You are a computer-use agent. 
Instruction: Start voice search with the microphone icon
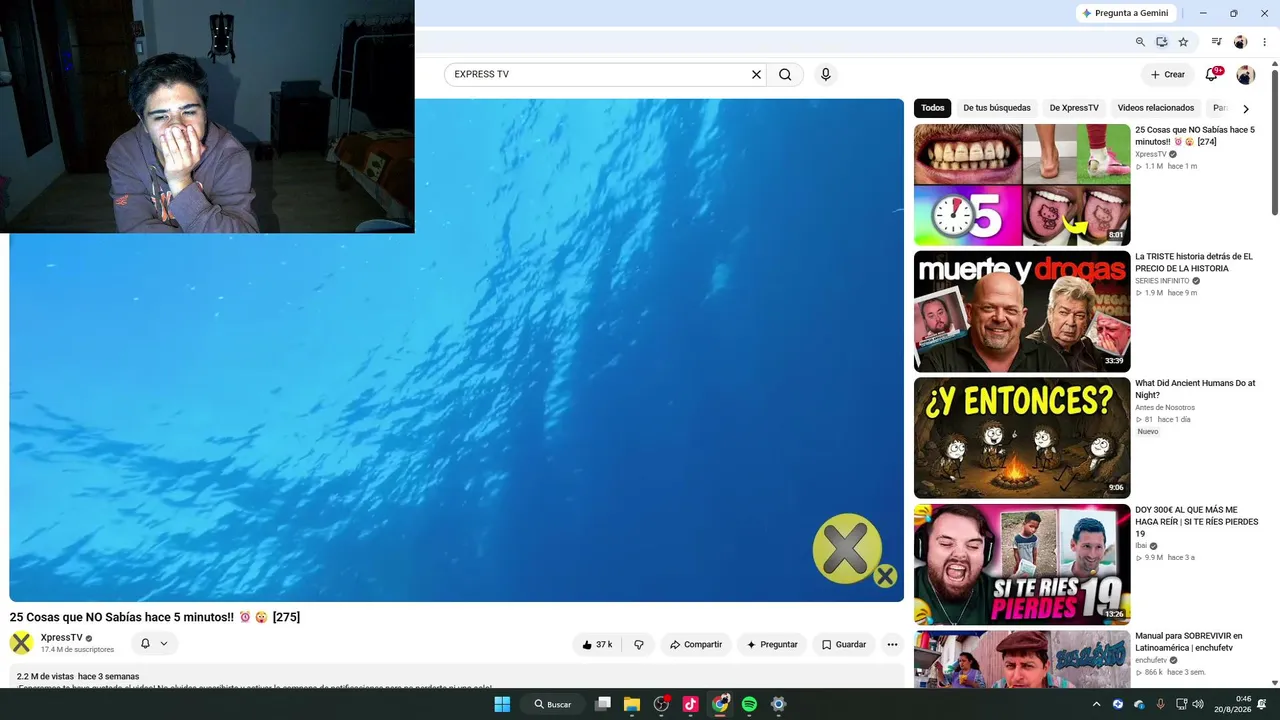(x=825, y=74)
